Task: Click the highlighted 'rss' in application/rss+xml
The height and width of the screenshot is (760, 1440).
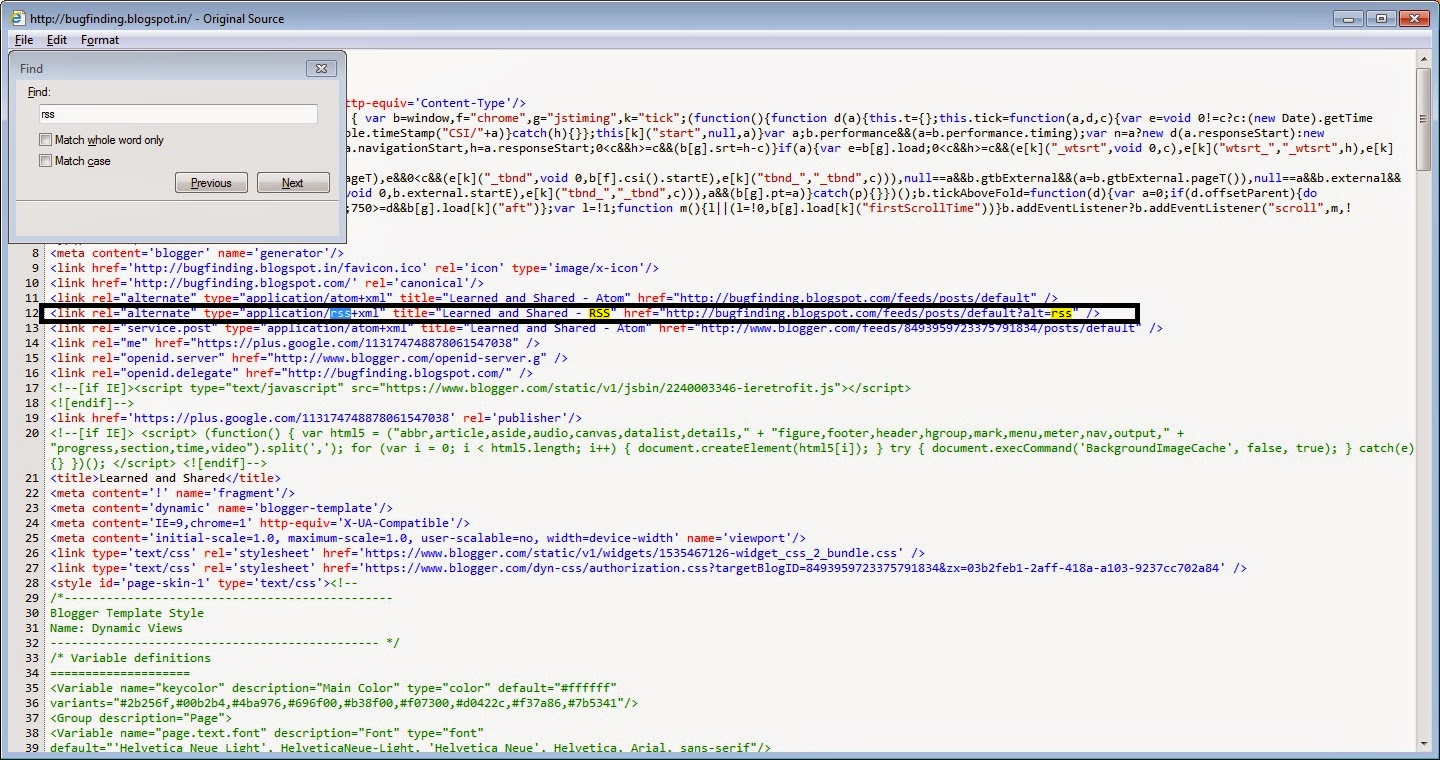Action: coord(340,313)
